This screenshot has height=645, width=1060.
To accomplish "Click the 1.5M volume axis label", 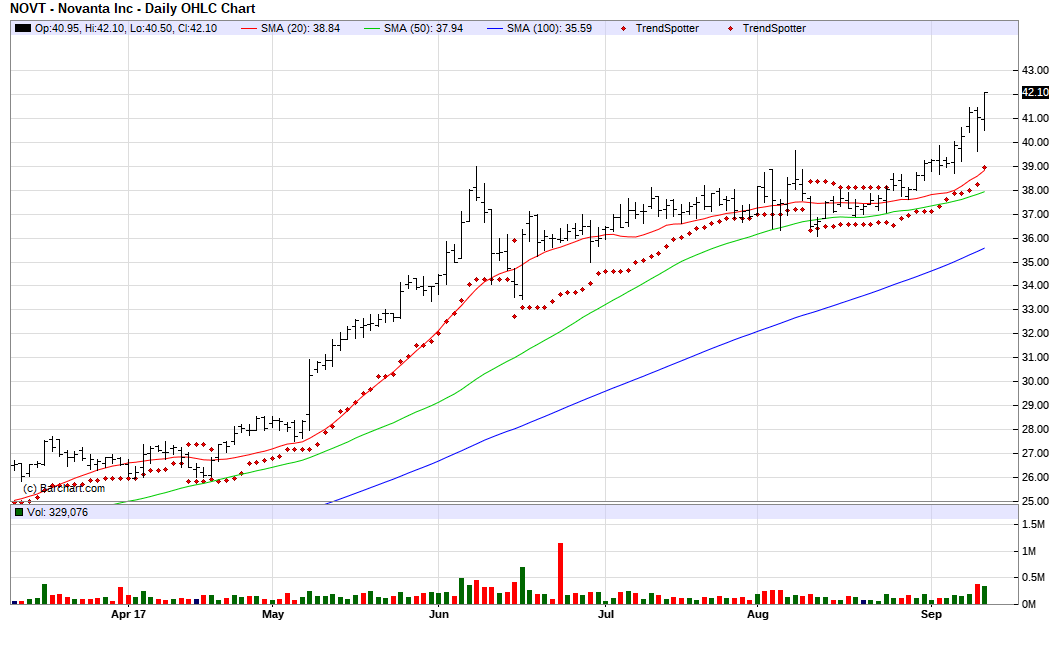I will 1033,525.
